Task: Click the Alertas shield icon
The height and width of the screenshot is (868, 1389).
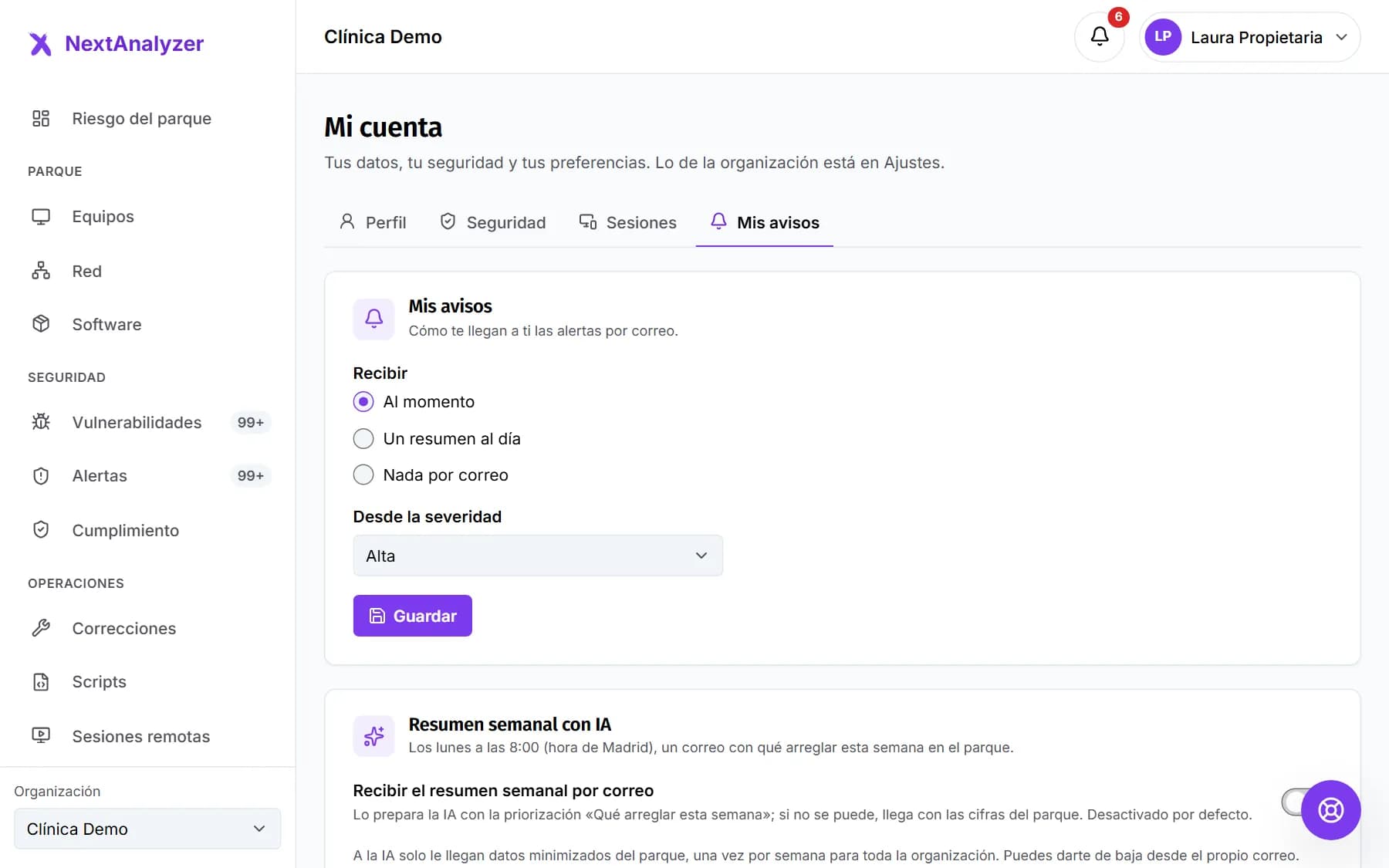Action: click(41, 476)
